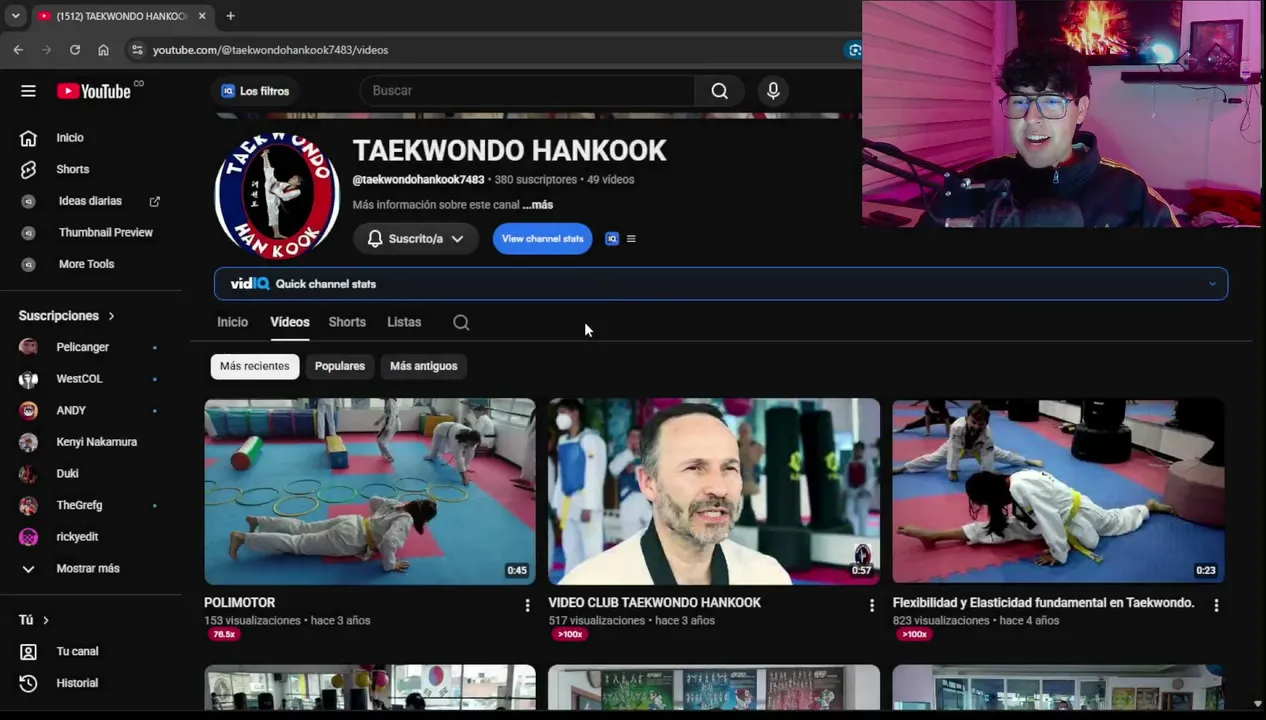
Task: Open the YouTube hamburger guide menu
Action: click(28, 91)
